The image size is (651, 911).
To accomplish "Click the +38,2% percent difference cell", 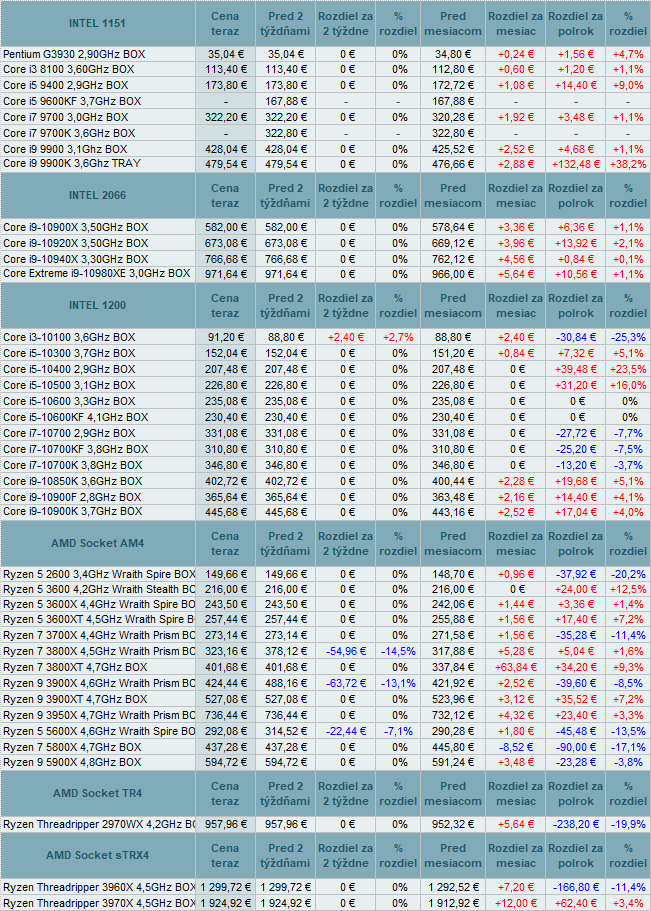I will 628,164.
